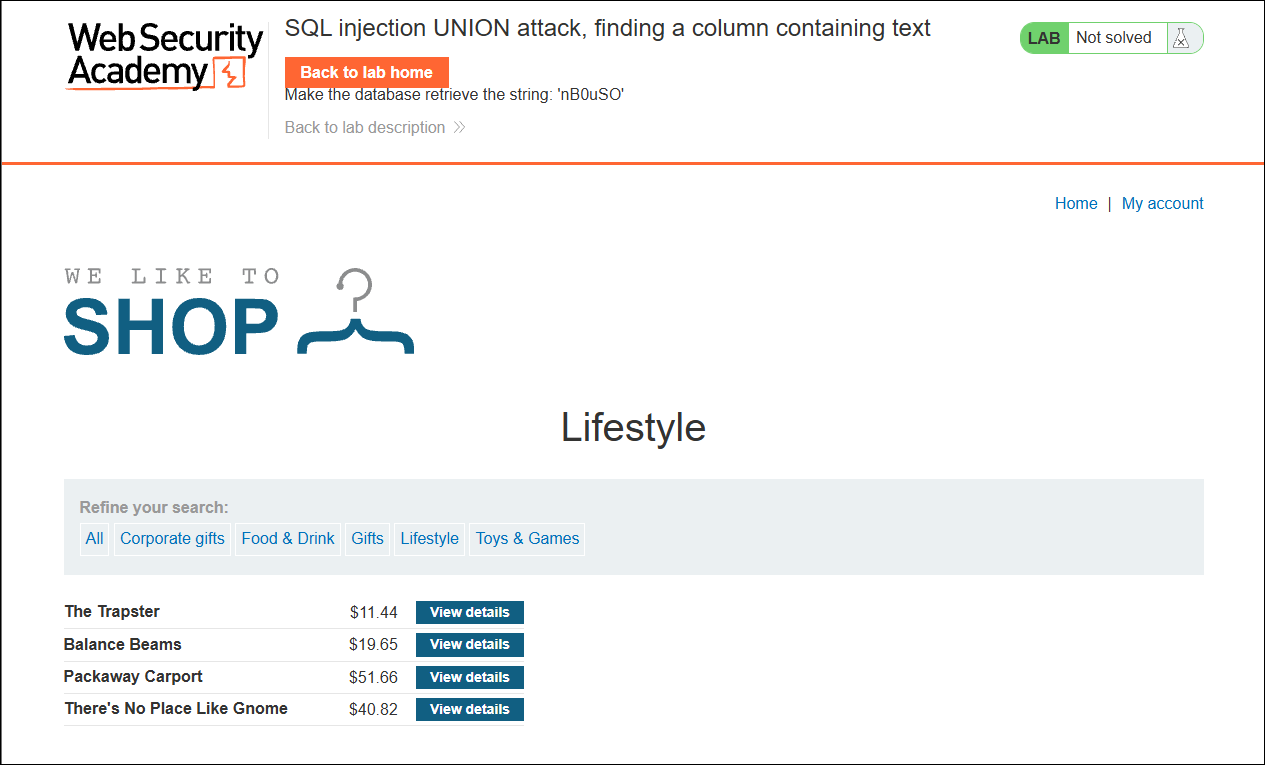The width and height of the screenshot is (1265, 765).
Task: Select the Gifts category filter
Action: coord(367,538)
